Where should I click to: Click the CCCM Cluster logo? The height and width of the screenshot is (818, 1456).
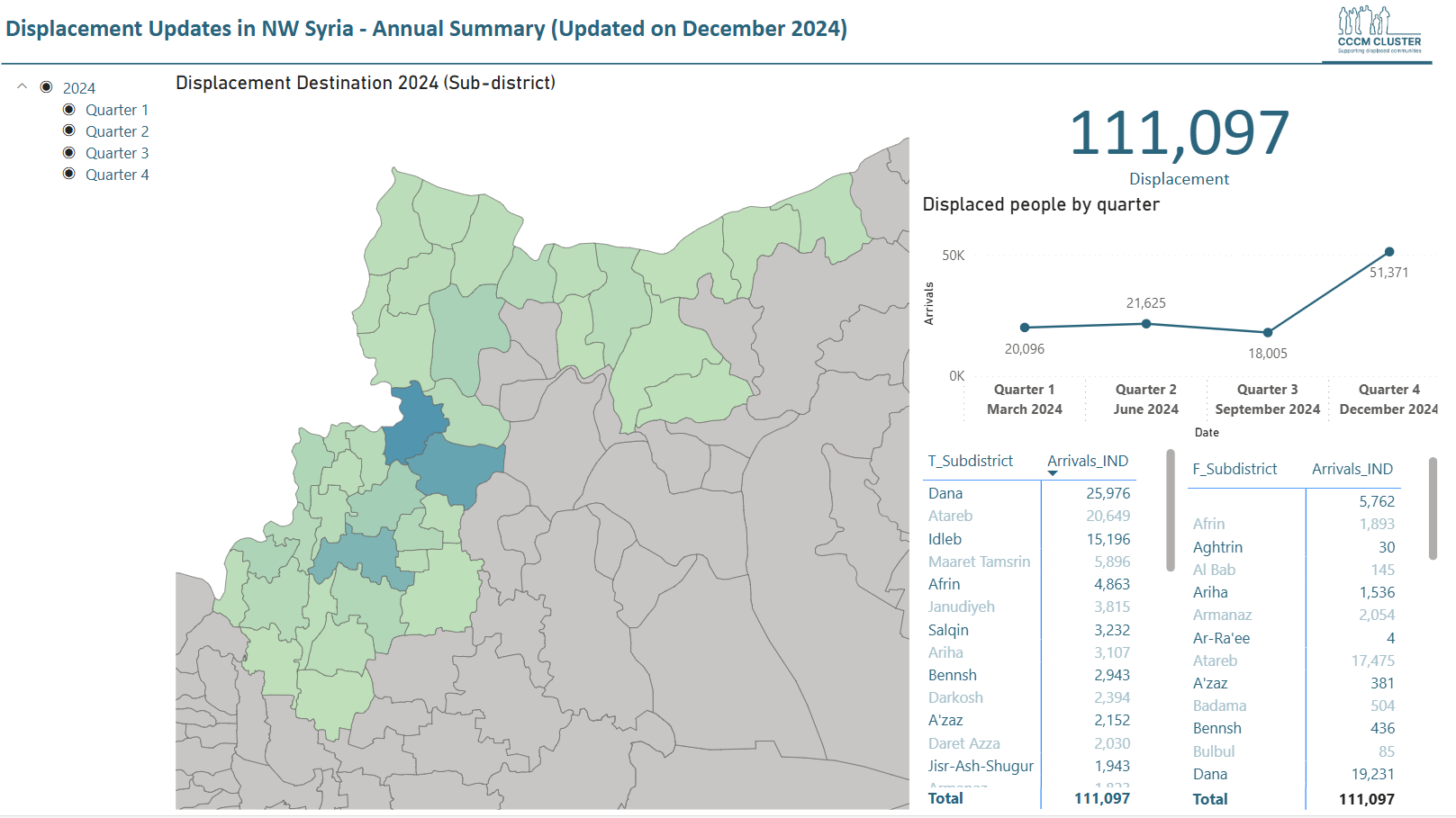(x=1378, y=31)
